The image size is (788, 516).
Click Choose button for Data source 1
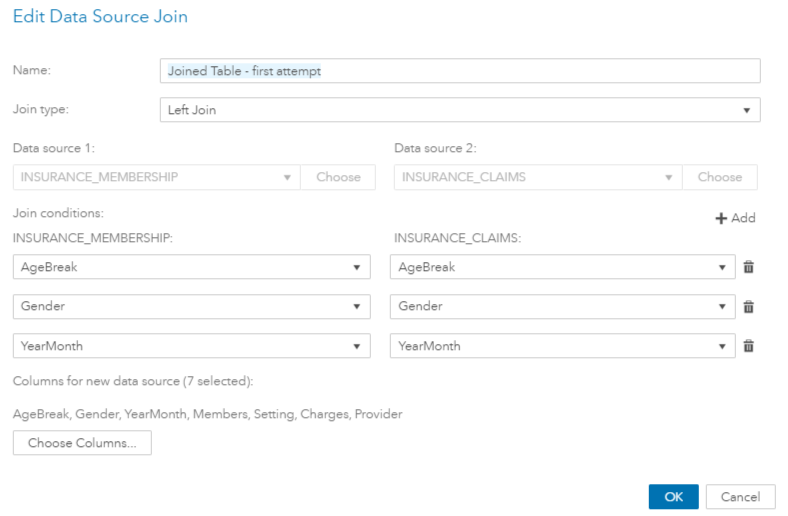click(x=338, y=177)
